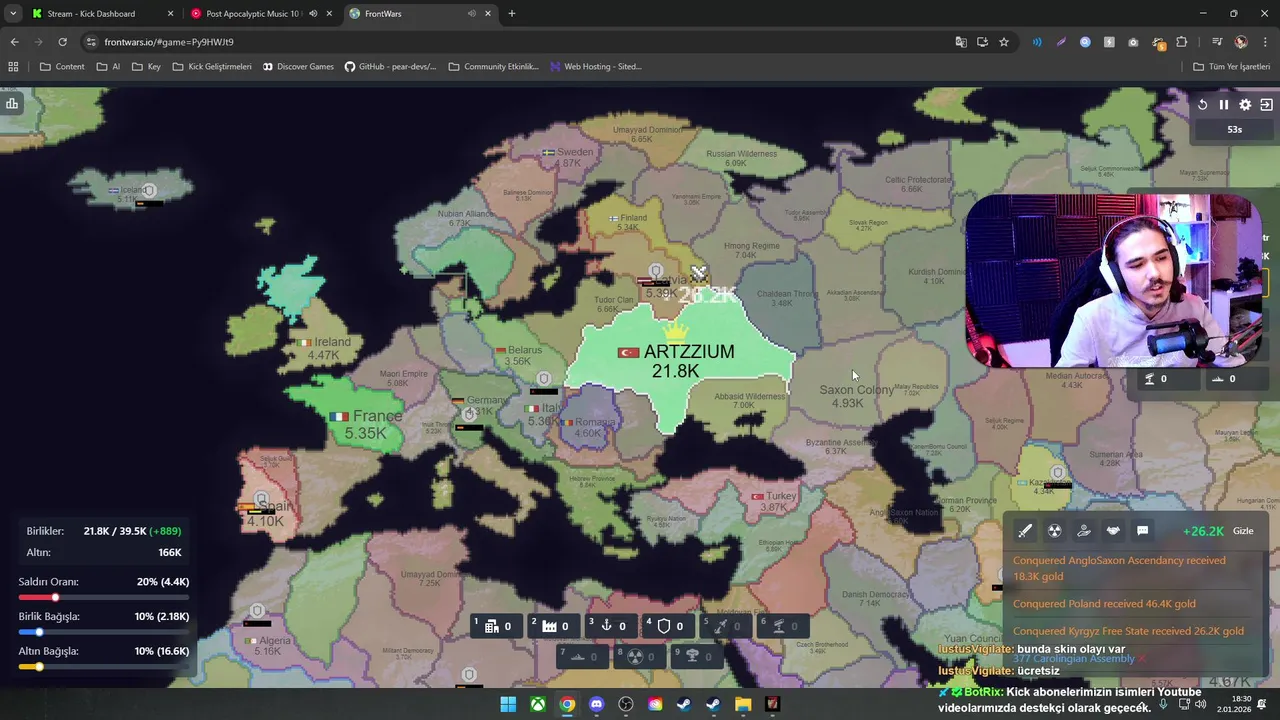This screenshot has height=720, width=1280.
Task: Pause the game
Action: pos(1224,105)
